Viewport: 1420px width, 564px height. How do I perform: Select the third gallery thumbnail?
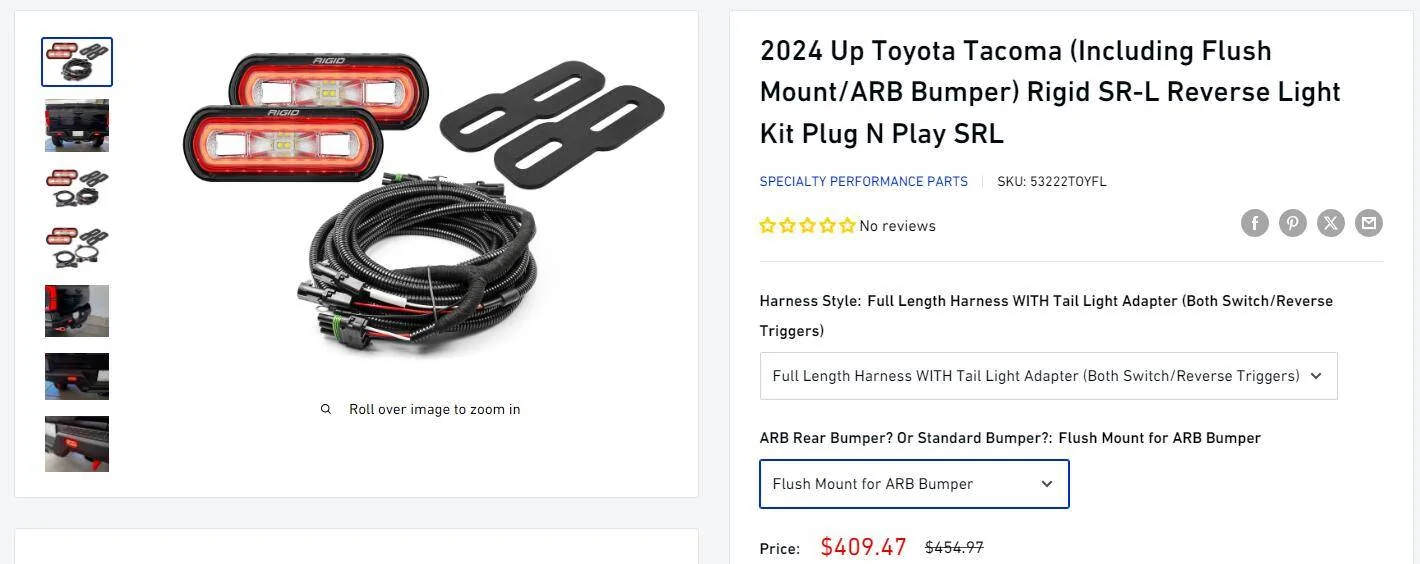pyautogui.click(x=77, y=188)
